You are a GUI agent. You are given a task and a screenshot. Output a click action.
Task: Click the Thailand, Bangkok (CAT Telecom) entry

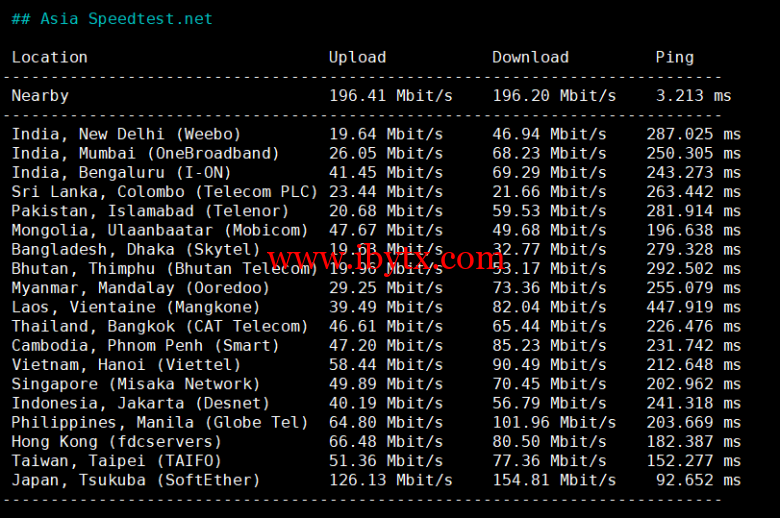160,326
